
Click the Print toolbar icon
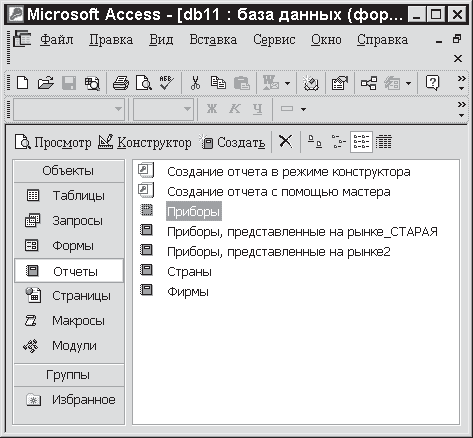[x=121, y=83]
